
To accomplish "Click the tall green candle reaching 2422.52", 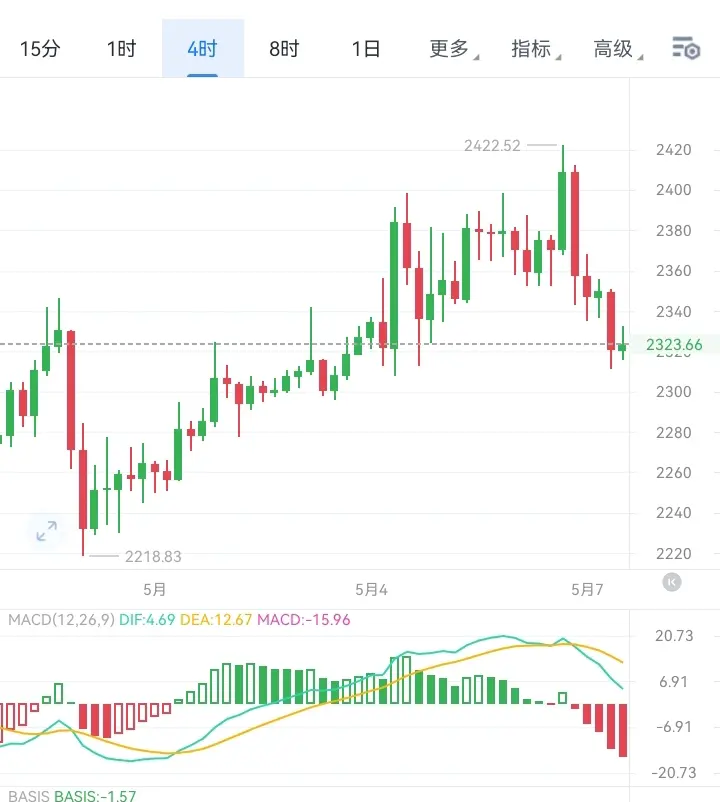I will coord(562,211).
